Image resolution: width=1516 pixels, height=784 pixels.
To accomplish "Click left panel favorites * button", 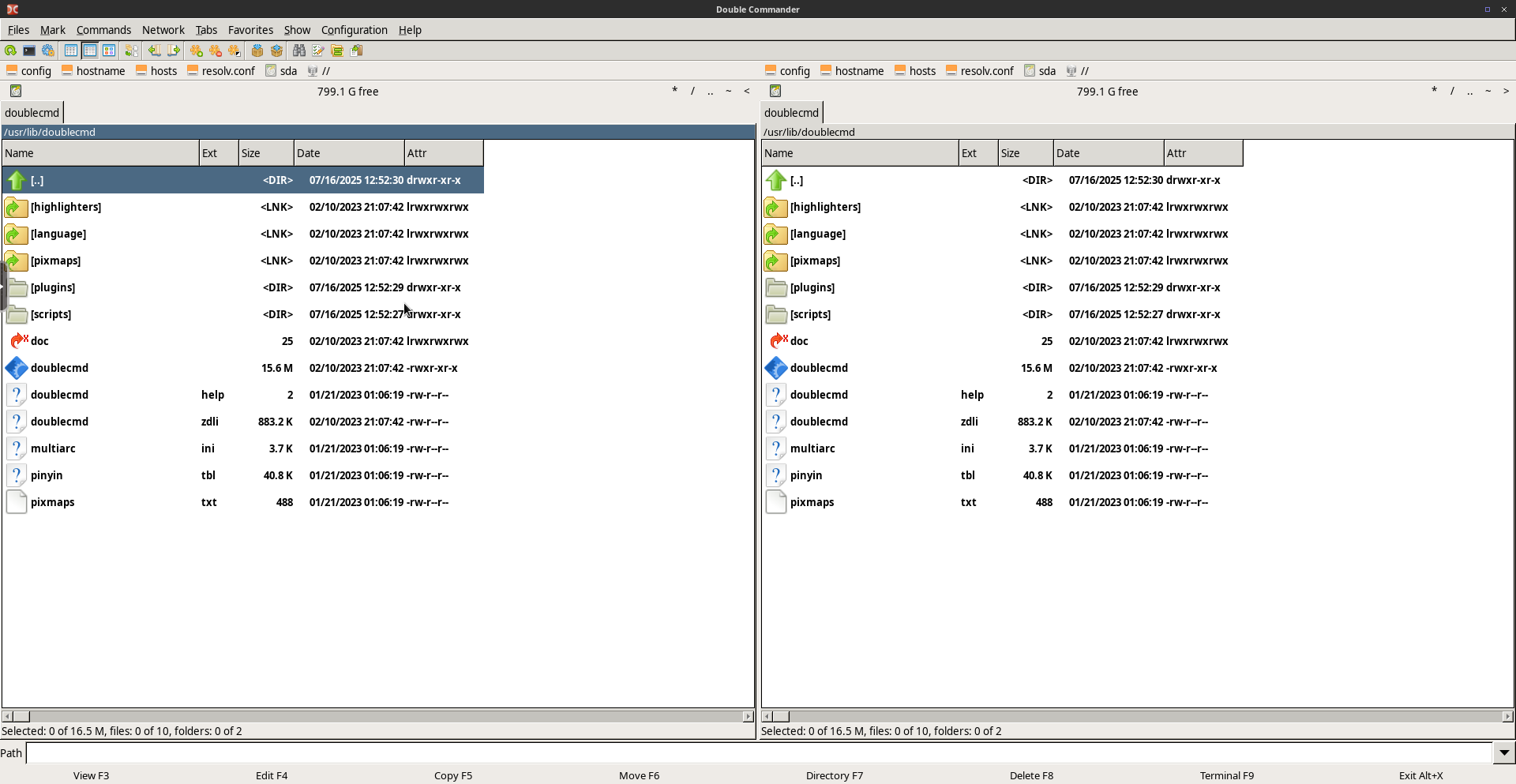I will pos(674,92).
